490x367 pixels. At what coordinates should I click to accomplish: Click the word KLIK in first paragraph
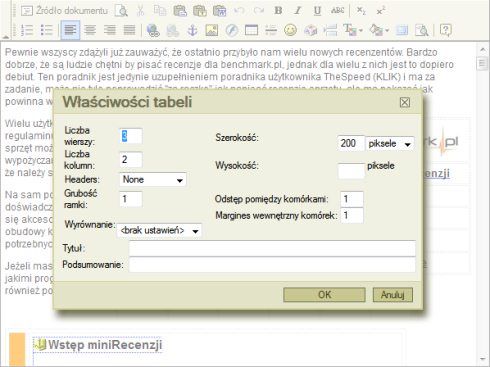386,77
